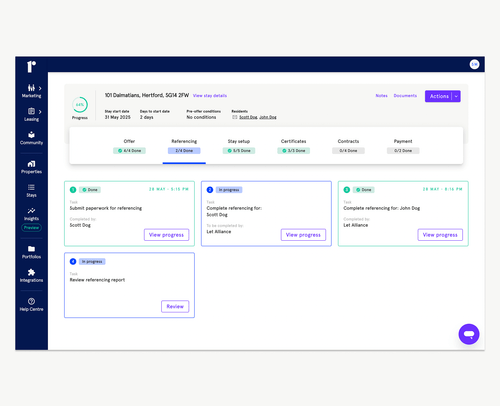View progress for Scott Dog referencing
500x406 pixels.
tap(303, 235)
